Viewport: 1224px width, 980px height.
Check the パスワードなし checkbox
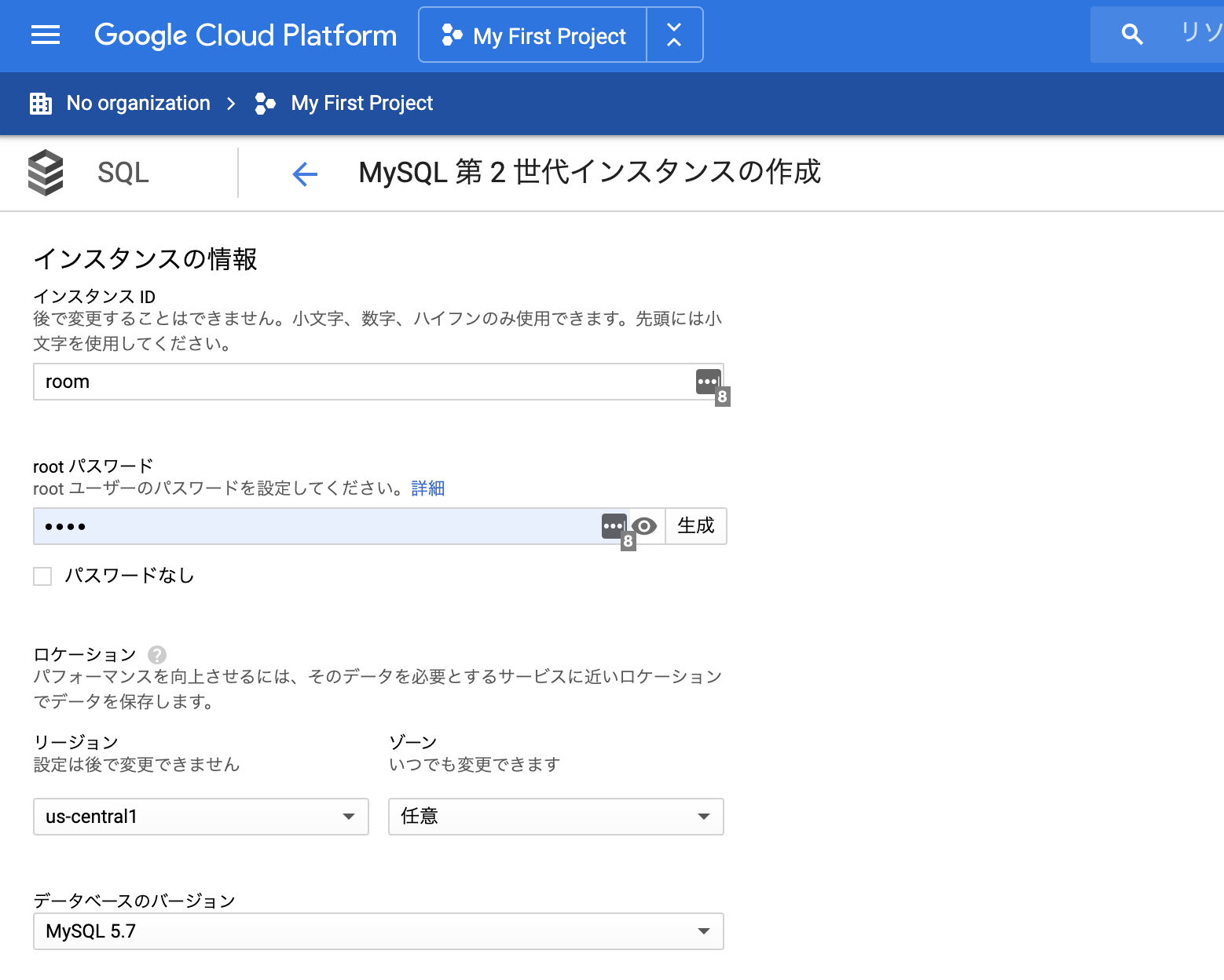tap(42, 576)
